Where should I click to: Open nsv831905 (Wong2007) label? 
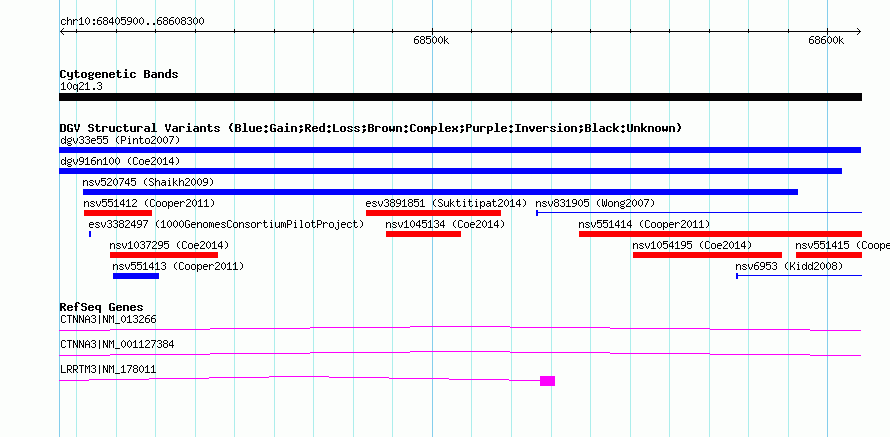click(595, 203)
